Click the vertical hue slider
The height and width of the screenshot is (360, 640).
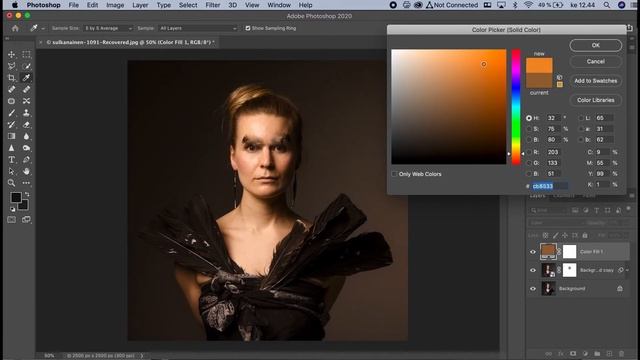tap(516, 107)
